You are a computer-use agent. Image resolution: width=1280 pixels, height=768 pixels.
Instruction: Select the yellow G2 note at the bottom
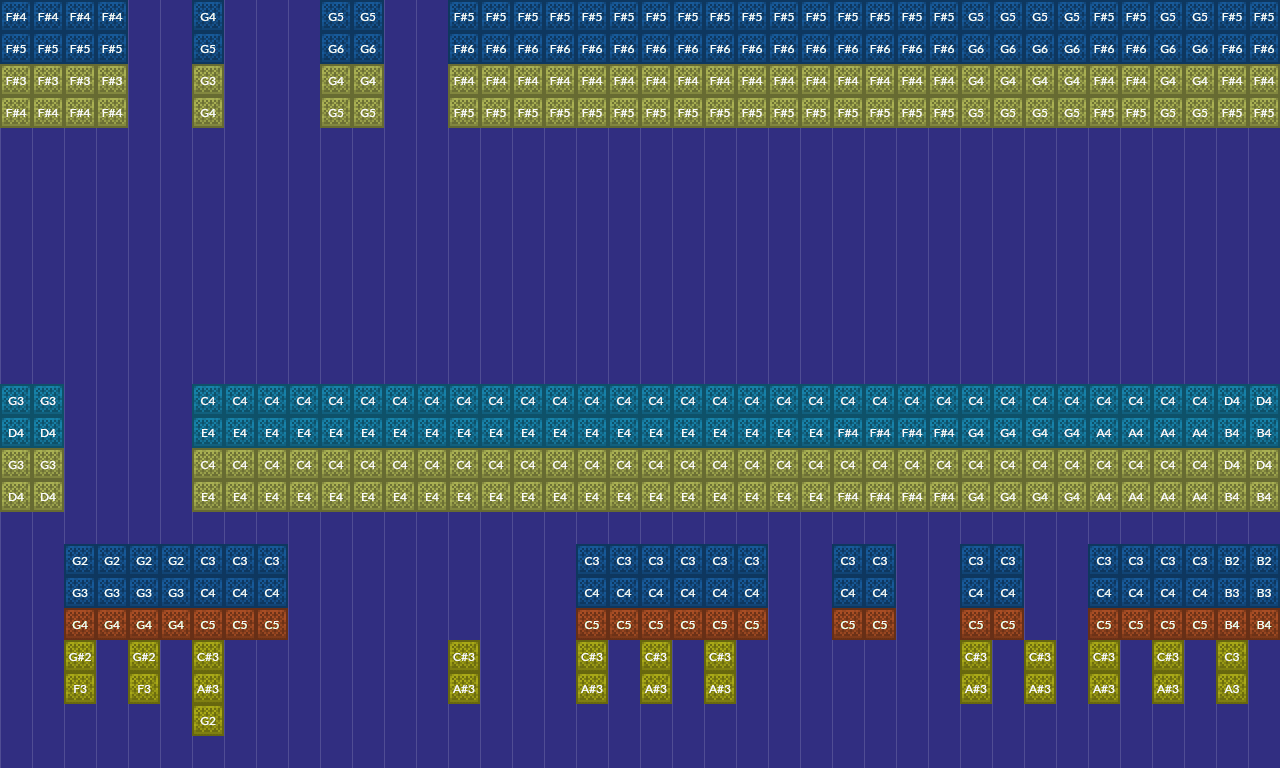(x=208, y=720)
